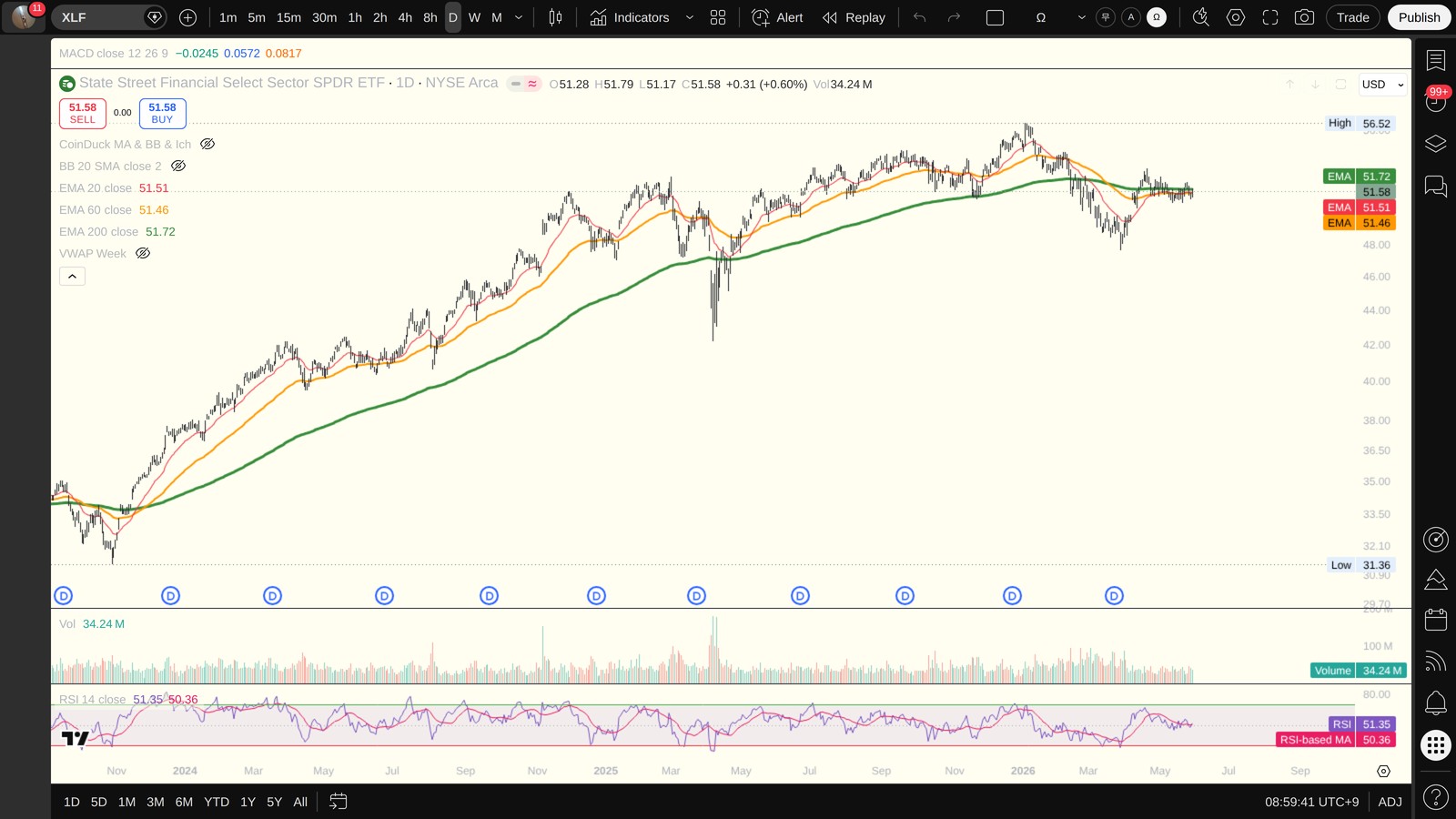Collapse the indicator legend

pyautogui.click(x=72, y=276)
